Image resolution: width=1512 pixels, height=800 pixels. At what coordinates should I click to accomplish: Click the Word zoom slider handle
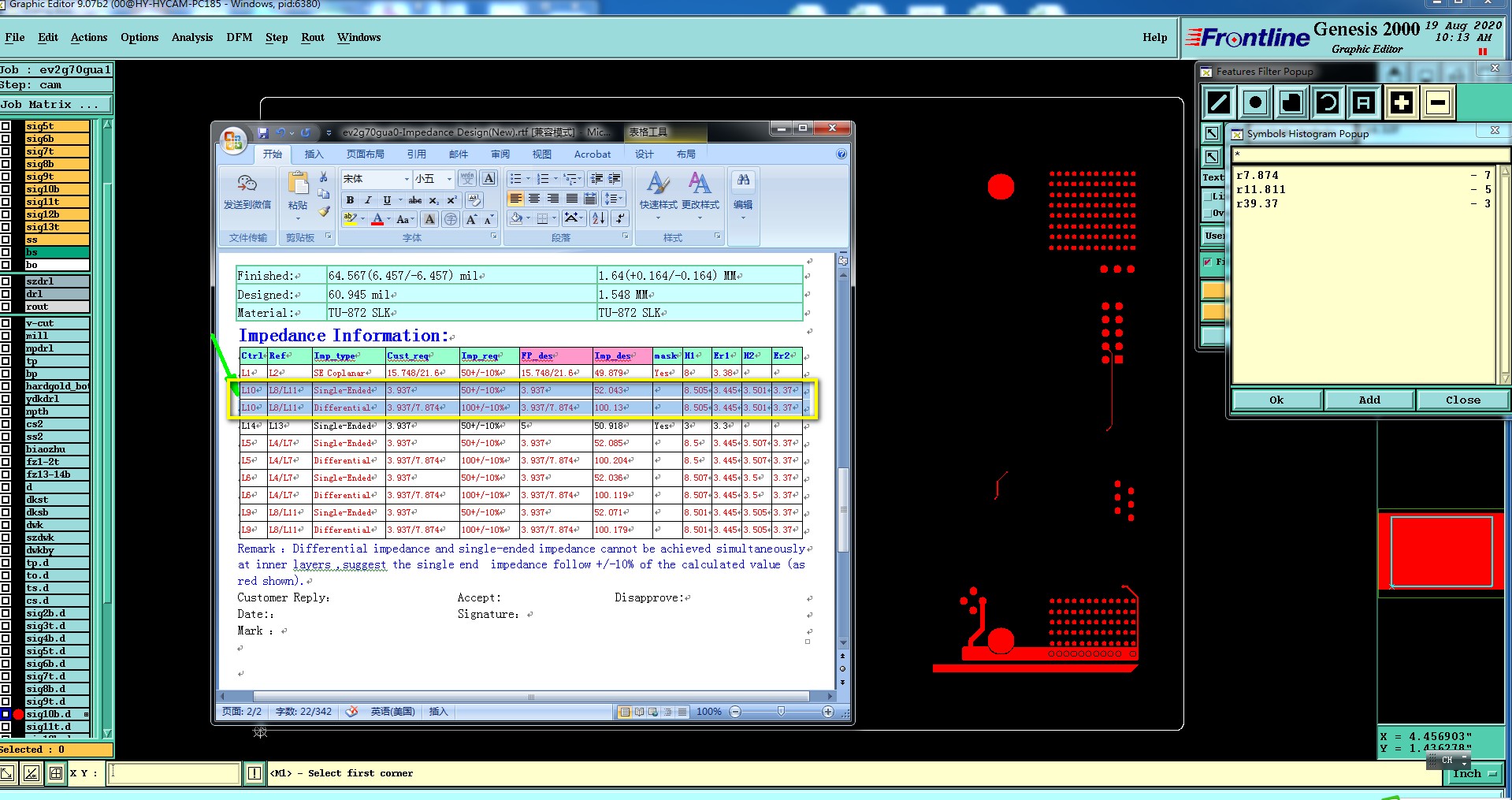click(781, 712)
